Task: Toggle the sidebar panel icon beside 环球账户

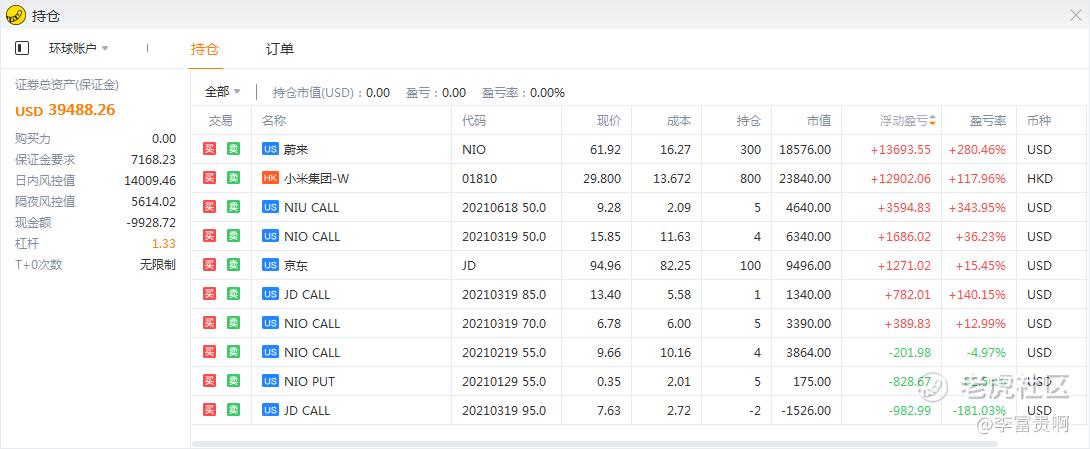Action: (22, 48)
